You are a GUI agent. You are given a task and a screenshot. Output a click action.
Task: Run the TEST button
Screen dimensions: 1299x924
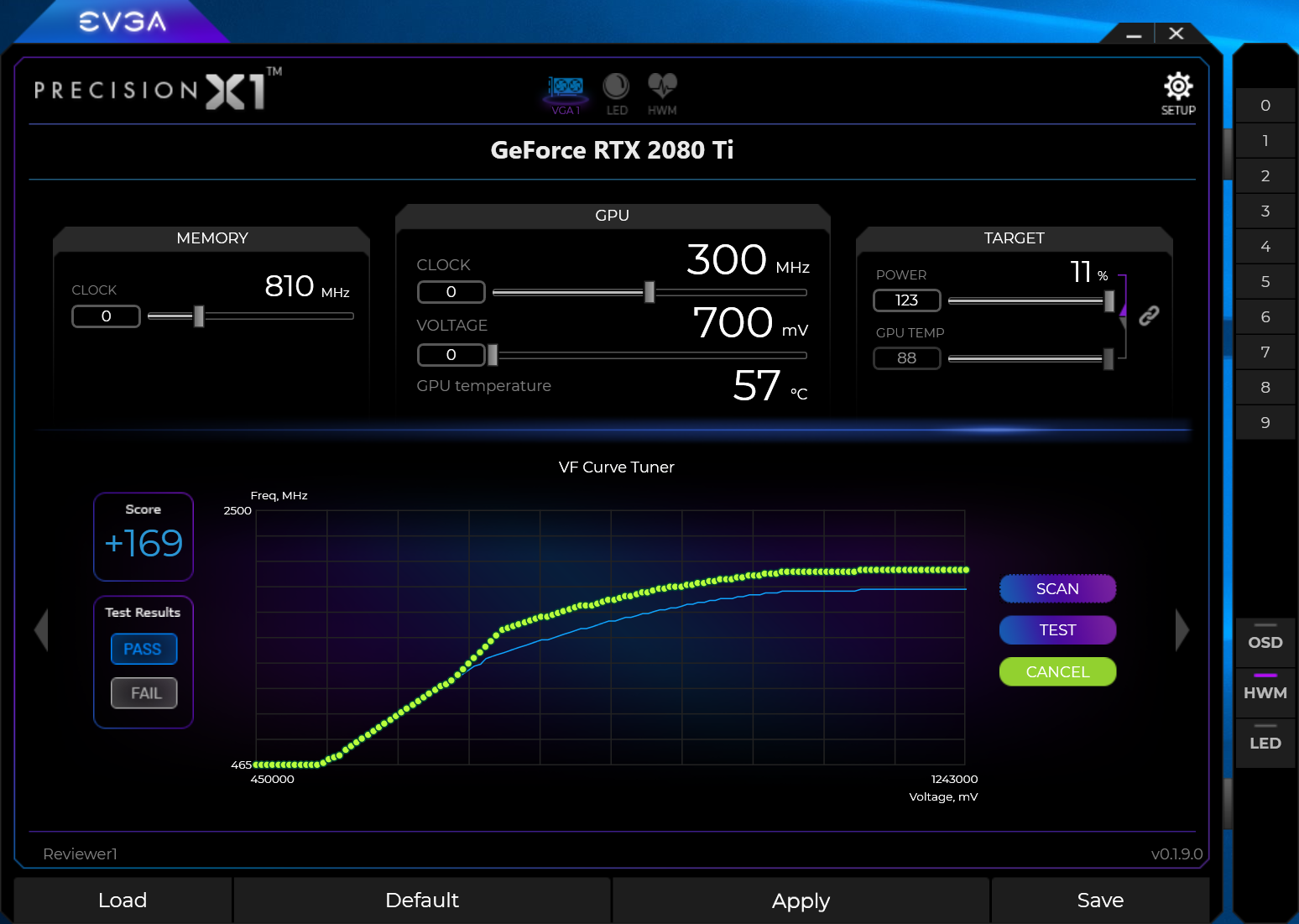(1057, 629)
